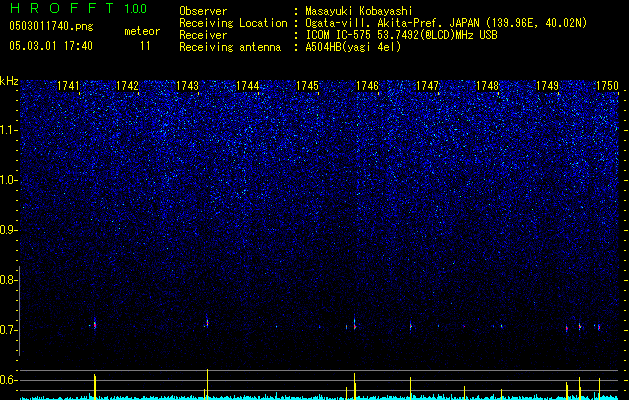
Task: Click the meteor echo just after 1743
Action: tap(207, 321)
